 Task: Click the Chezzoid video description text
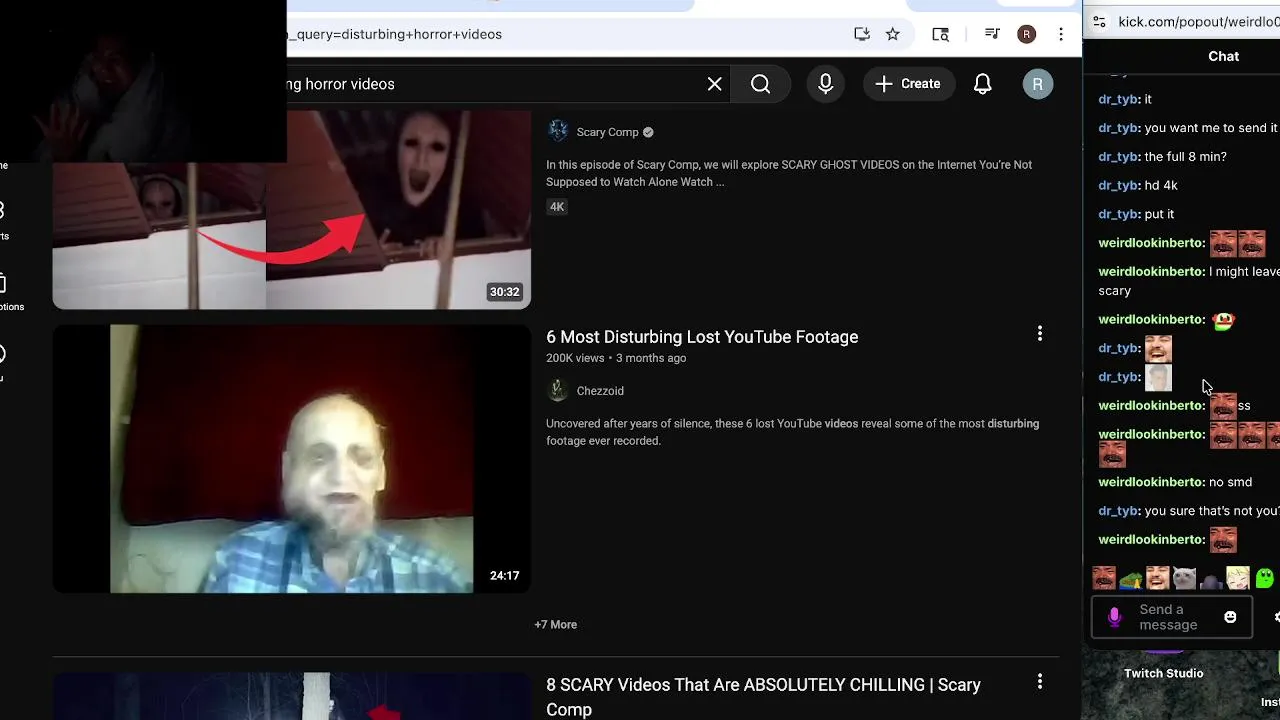[x=792, y=432]
